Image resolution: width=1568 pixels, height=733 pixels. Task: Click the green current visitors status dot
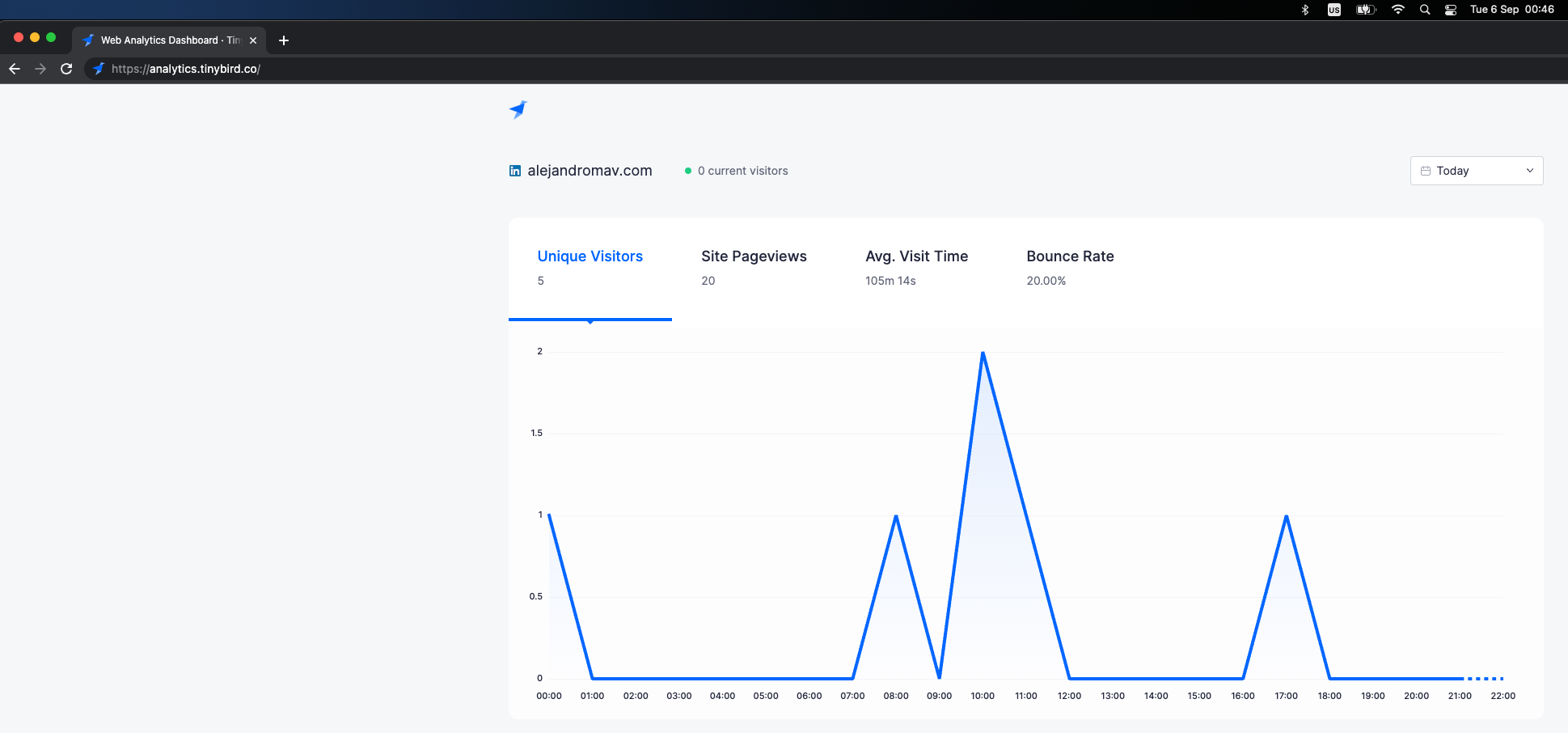[688, 171]
